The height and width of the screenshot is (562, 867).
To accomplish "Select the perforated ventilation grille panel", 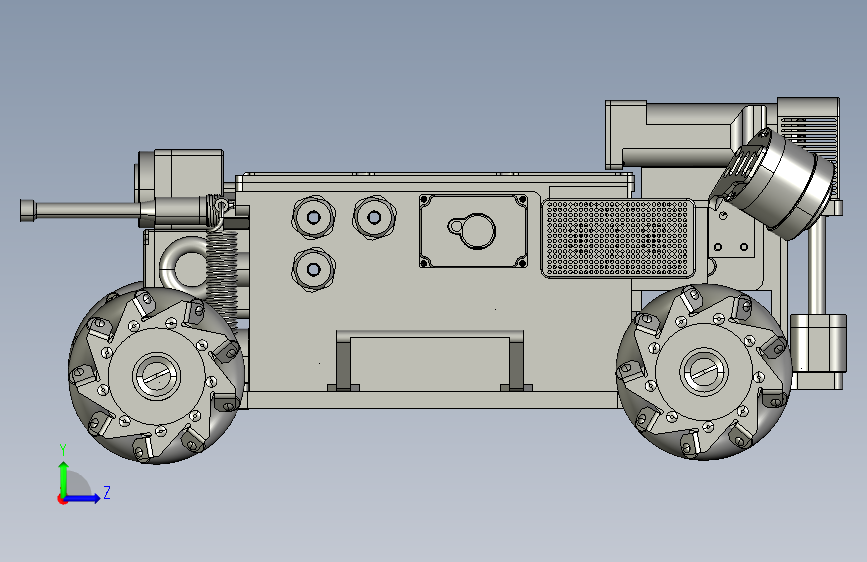I will [618, 238].
